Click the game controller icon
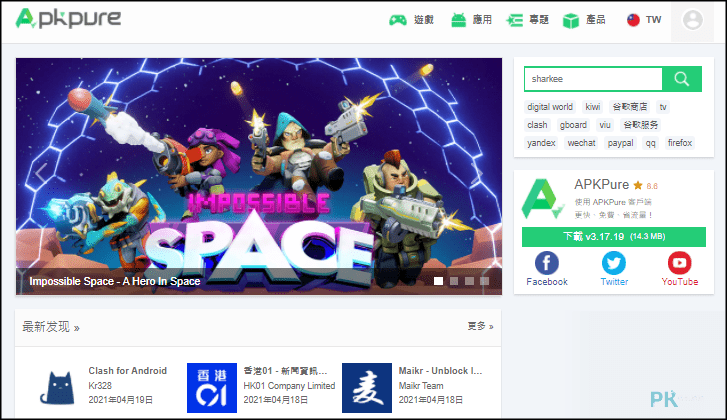This screenshot has width=727, height=420. click(398, 20)
